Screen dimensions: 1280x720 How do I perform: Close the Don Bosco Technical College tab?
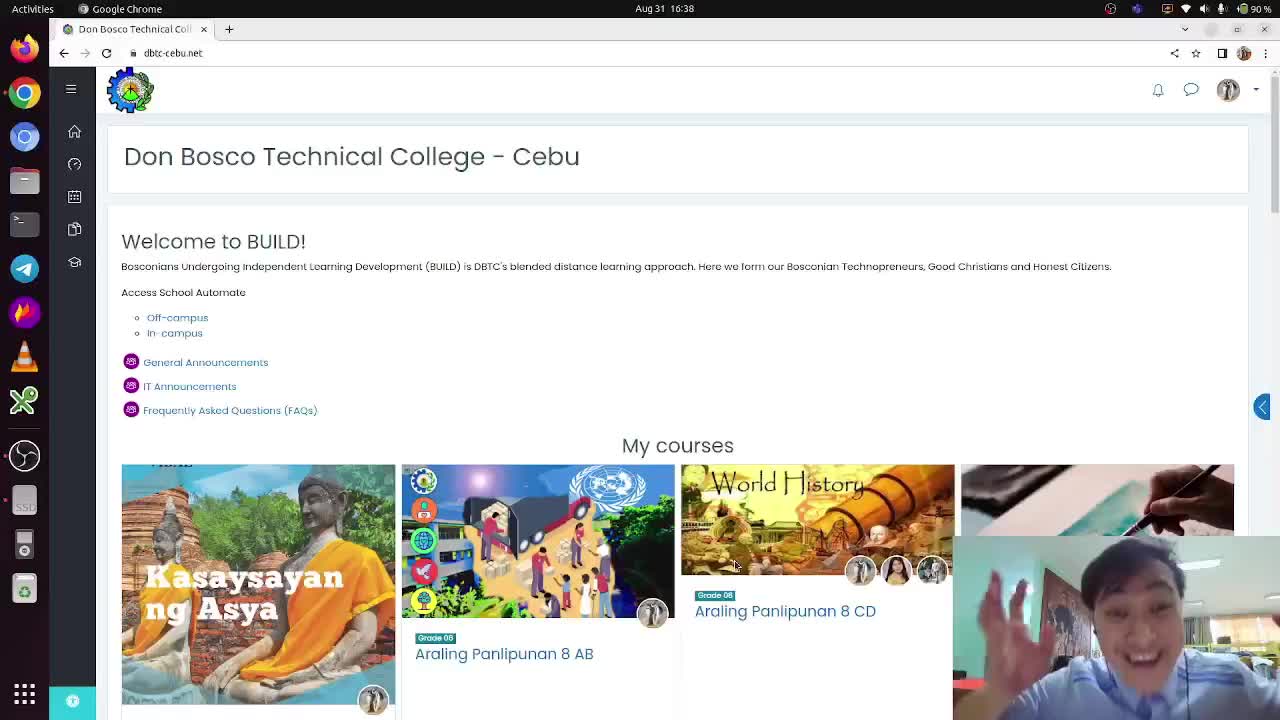click(203, 29)
